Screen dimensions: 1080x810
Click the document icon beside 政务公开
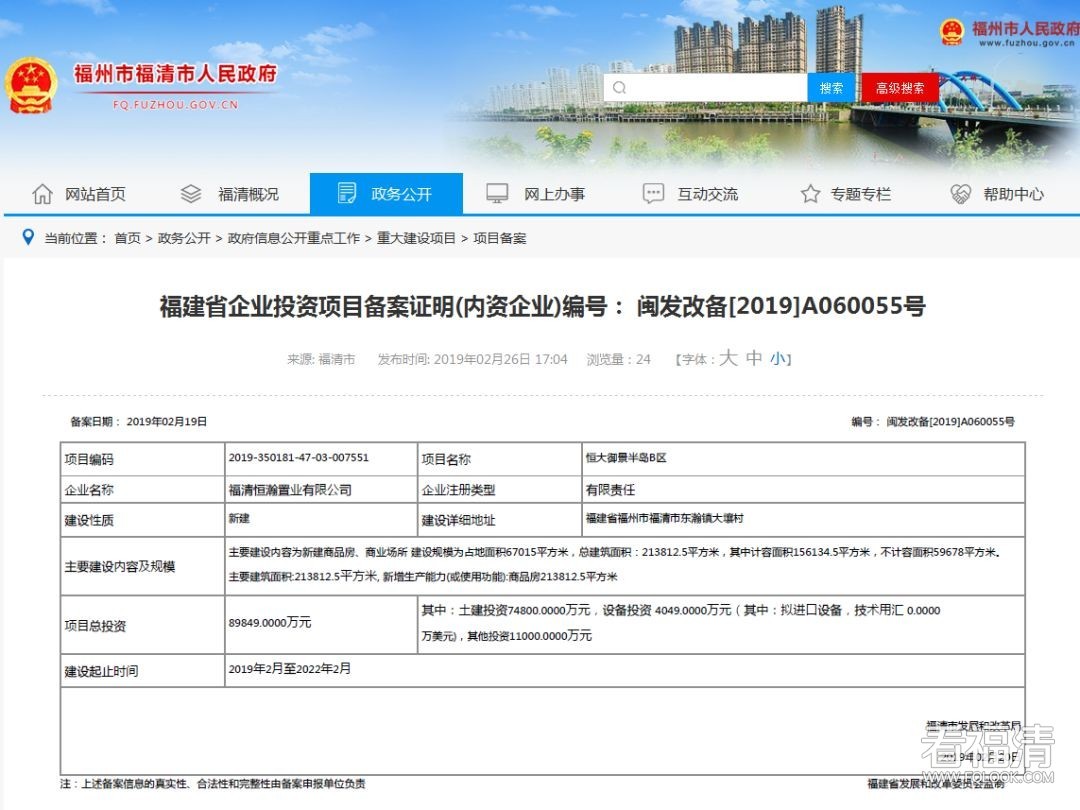click(346, 194)
